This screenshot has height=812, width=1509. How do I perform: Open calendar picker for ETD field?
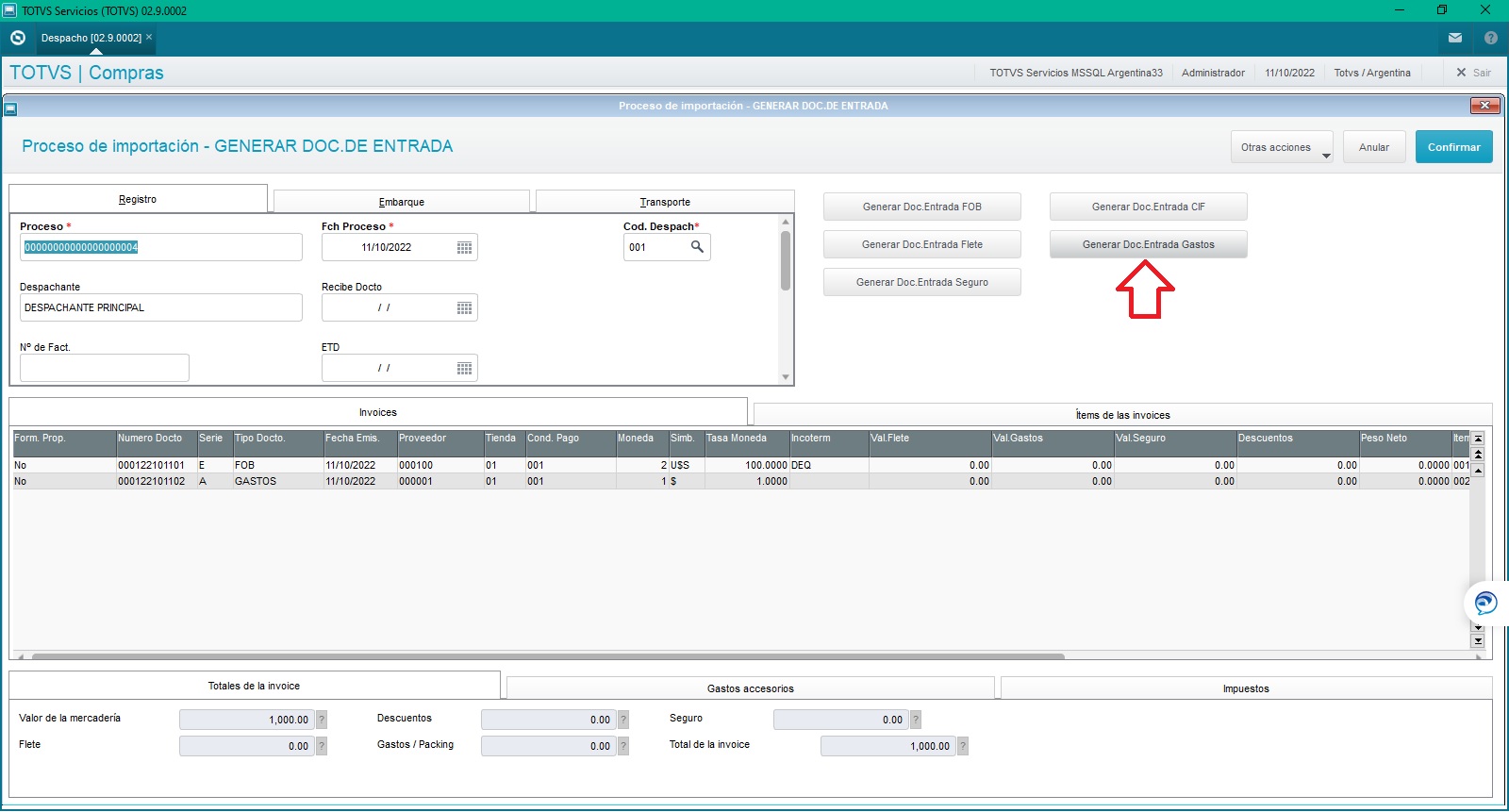pos(464,368)
